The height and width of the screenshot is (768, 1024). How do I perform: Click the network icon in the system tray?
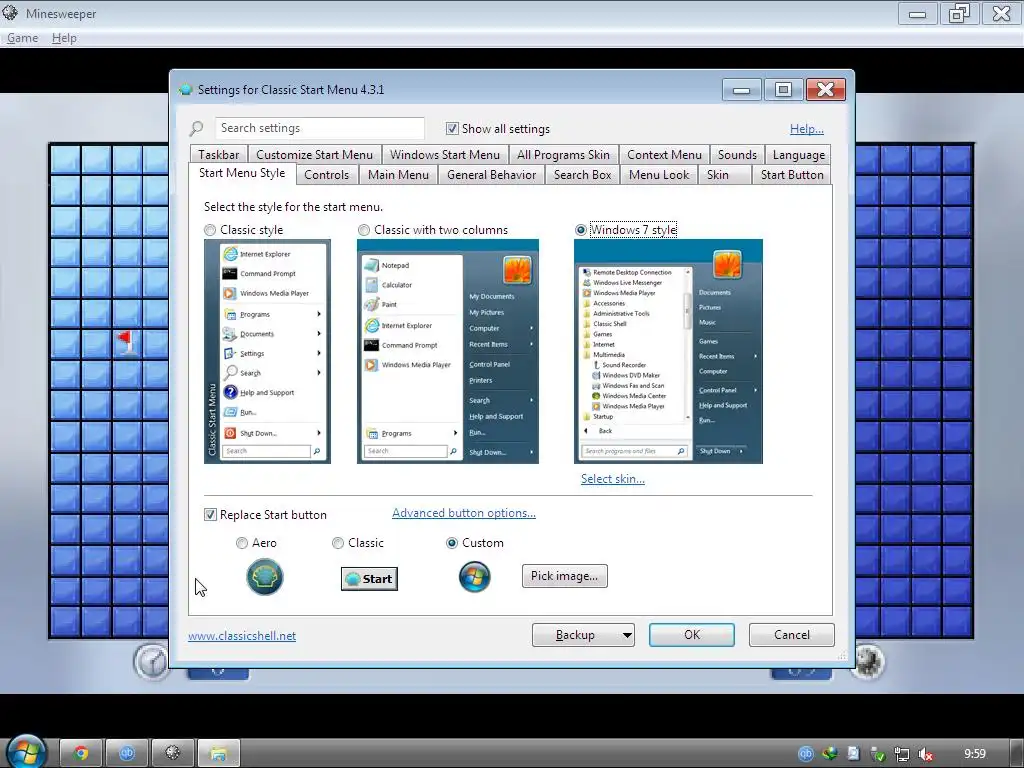(x=902, y=754)
